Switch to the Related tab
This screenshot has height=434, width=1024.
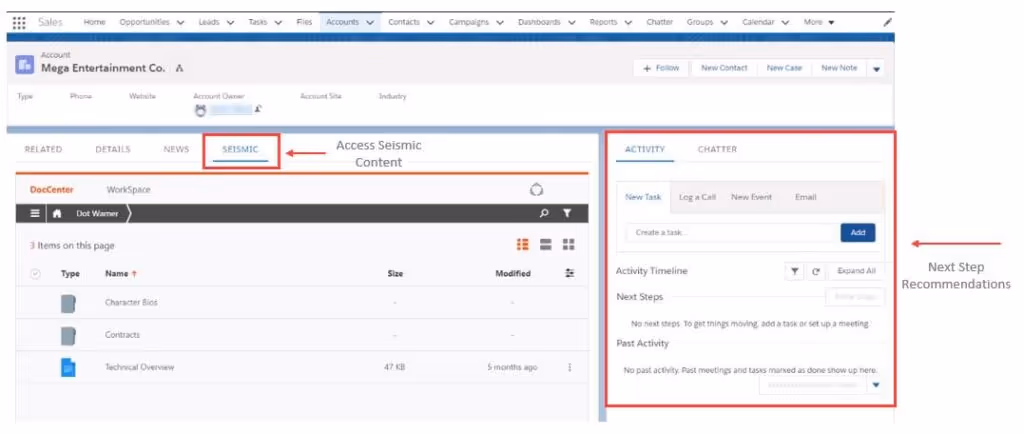(x=43, y=149)
